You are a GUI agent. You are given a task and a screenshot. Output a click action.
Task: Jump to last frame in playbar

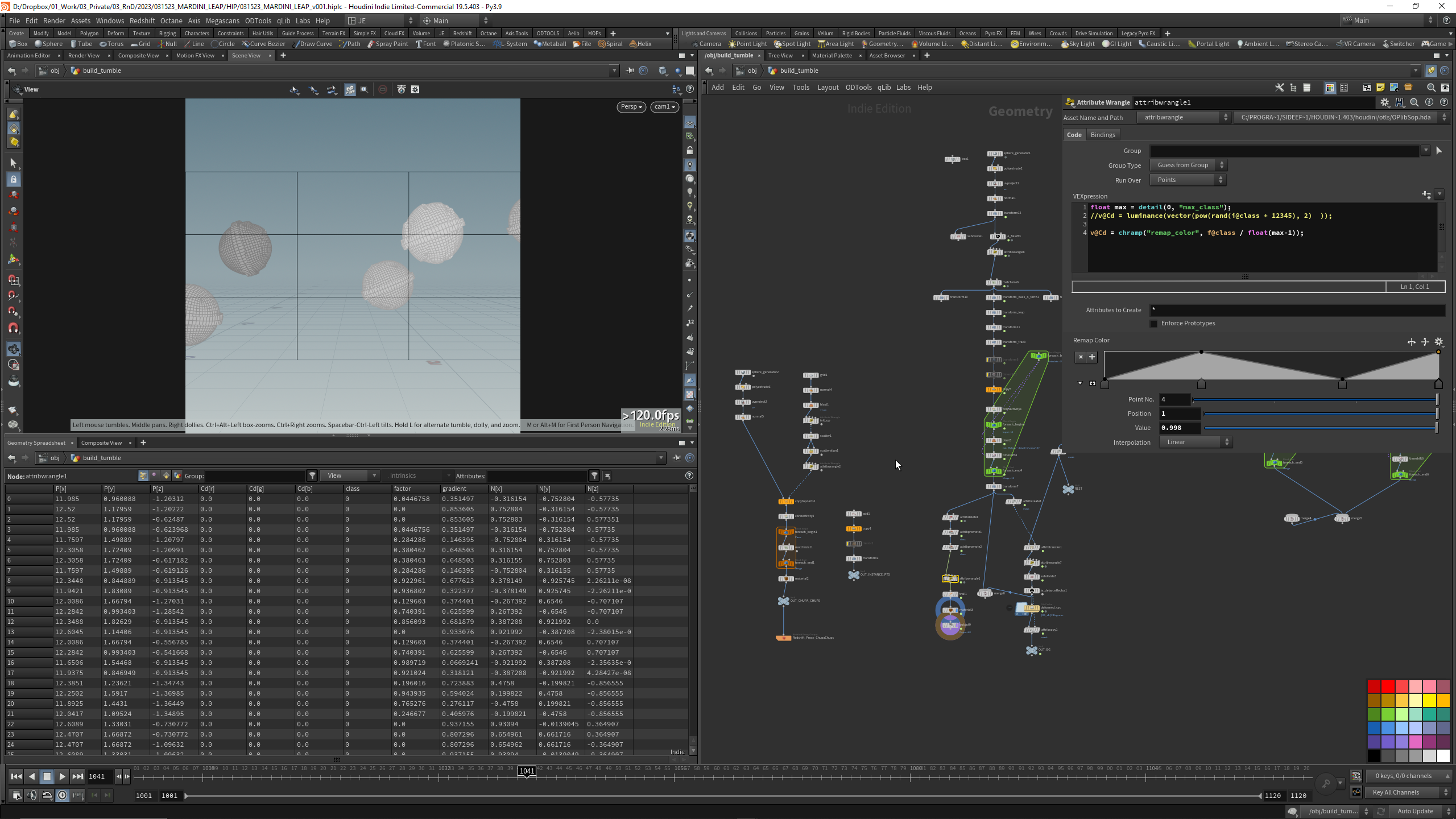coord(78,776)
